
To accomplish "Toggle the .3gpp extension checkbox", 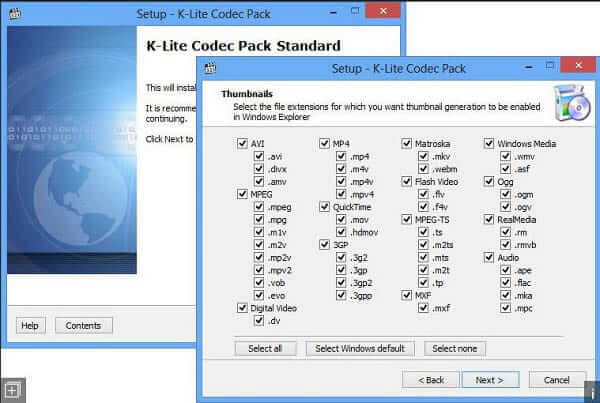I will click(341, 295).
